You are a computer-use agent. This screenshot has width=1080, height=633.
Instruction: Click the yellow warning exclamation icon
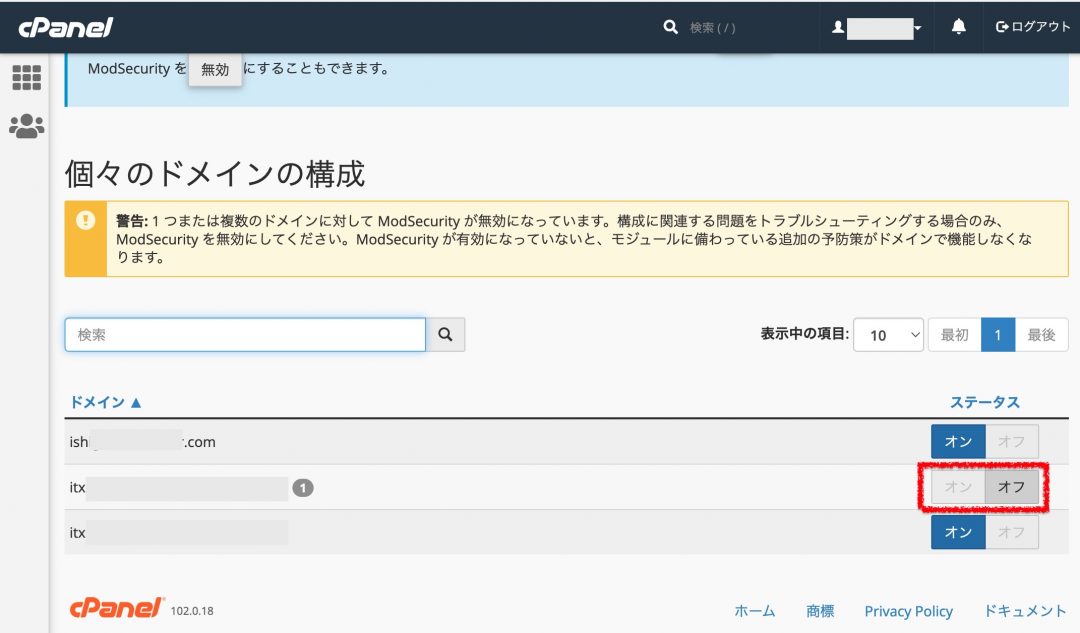(x=85, y=220)
